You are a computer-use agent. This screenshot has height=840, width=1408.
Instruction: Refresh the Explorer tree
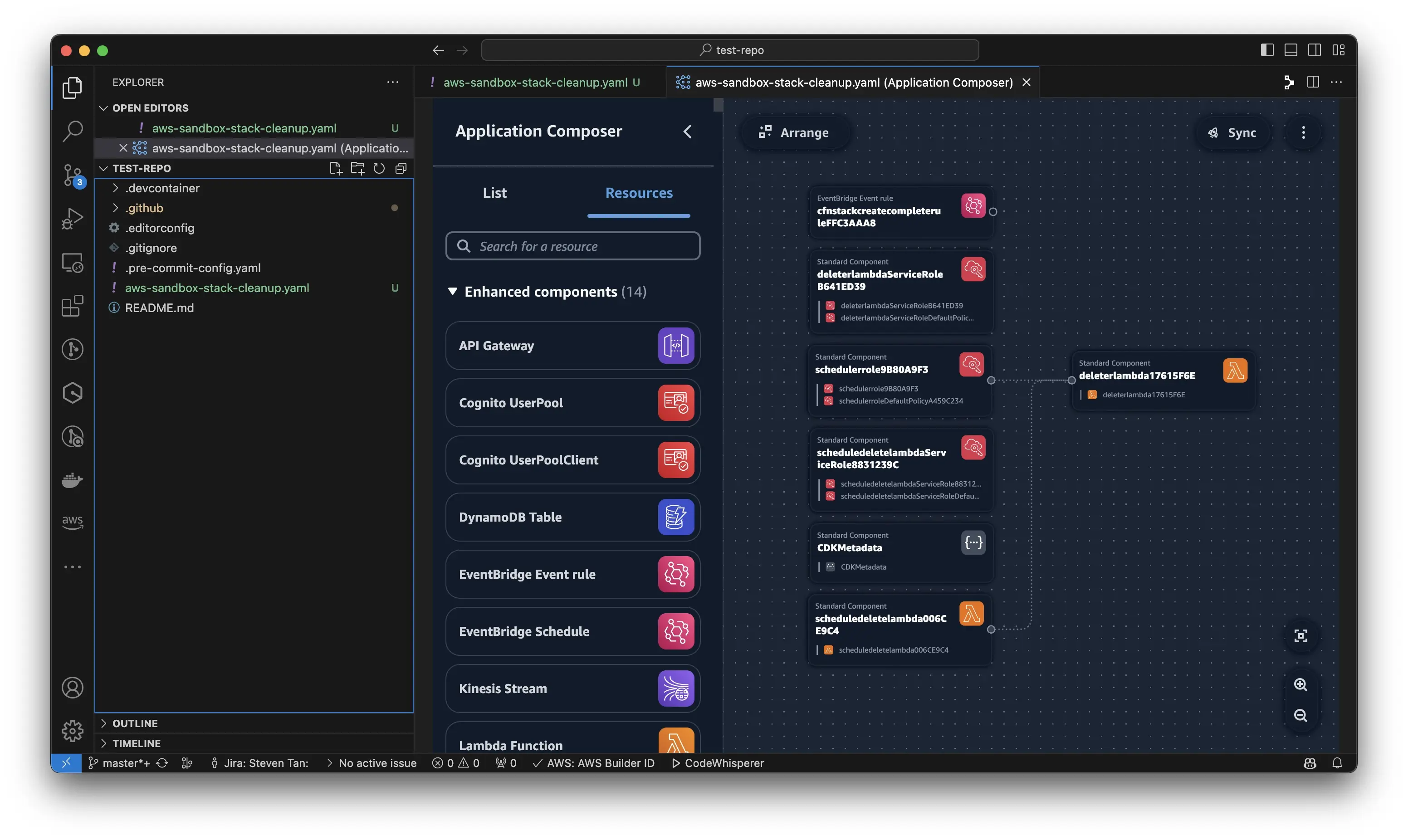pyautogui.click(x=379, y=168)
